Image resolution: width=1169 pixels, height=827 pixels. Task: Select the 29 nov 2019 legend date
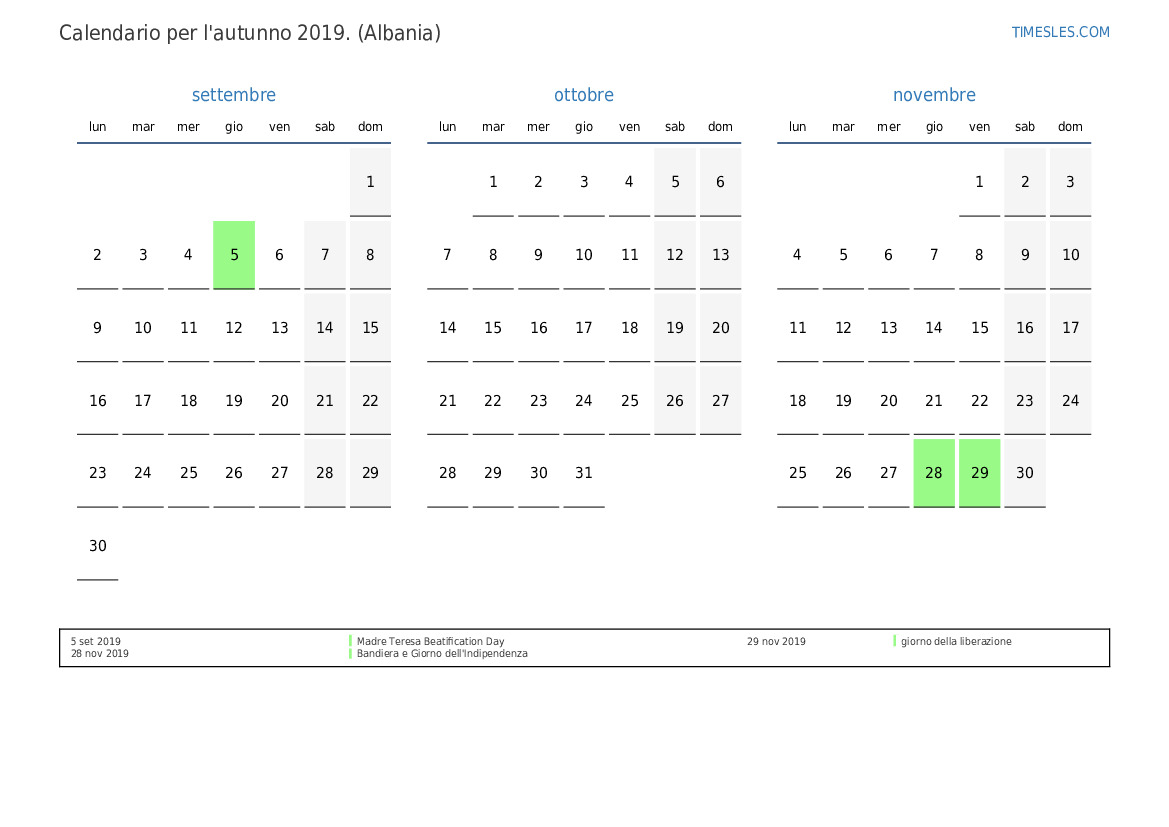(x=776, y=642)
